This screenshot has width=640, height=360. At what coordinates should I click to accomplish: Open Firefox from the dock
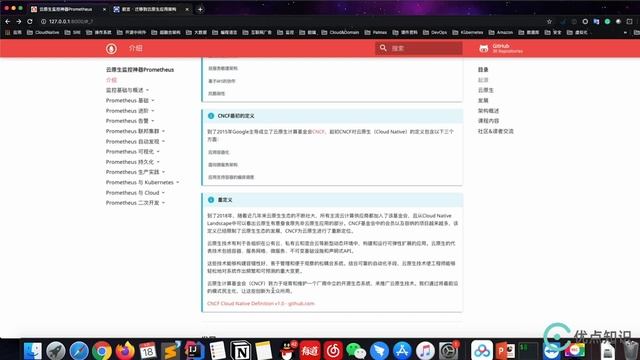125,351
